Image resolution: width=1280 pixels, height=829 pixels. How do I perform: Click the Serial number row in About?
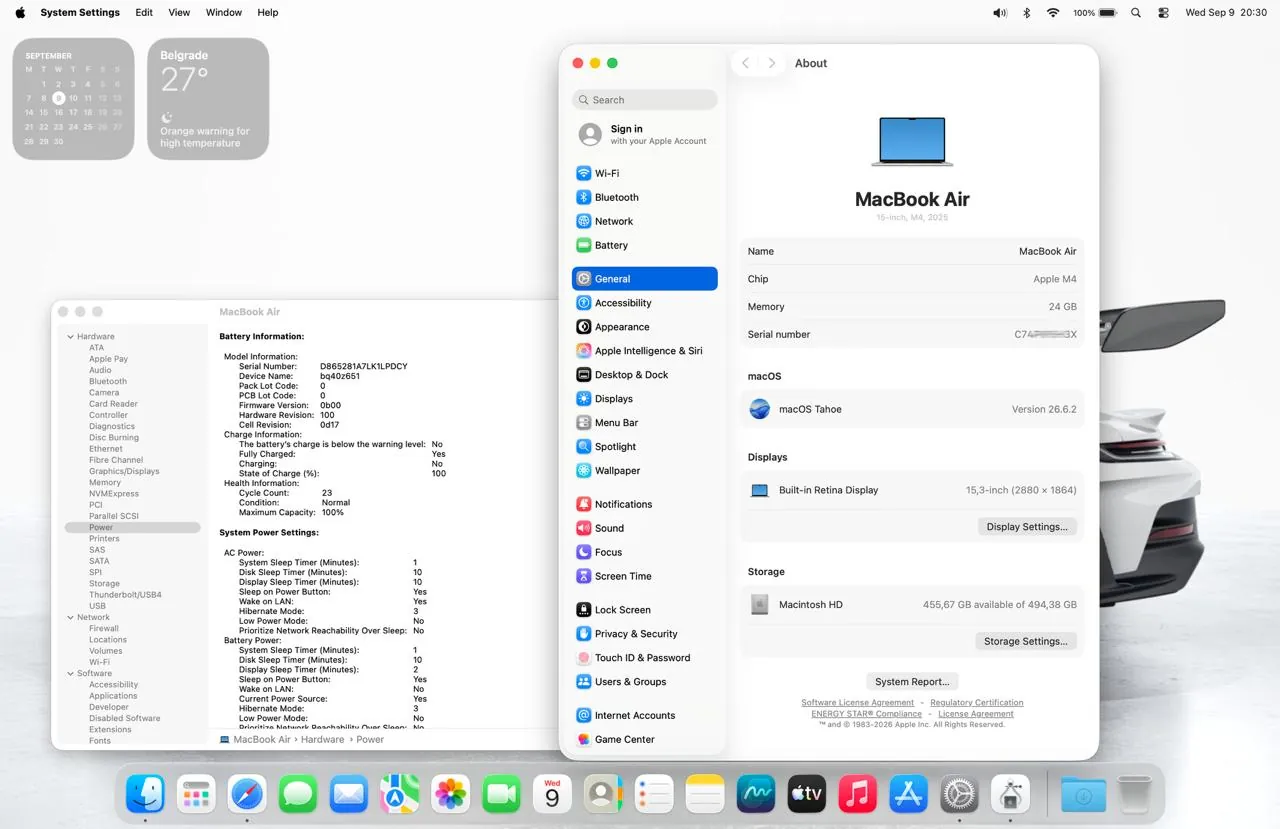coord(912,335)
